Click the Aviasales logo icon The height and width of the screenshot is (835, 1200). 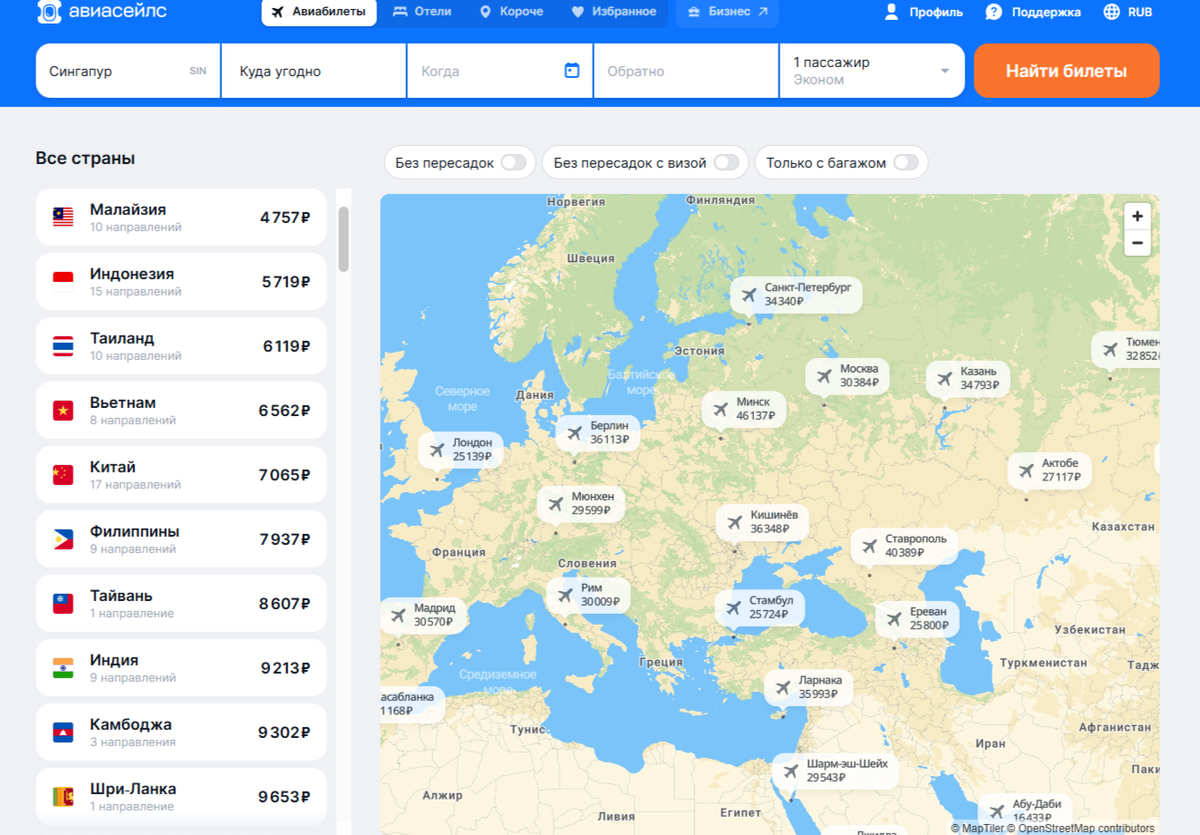coord(49,12)
